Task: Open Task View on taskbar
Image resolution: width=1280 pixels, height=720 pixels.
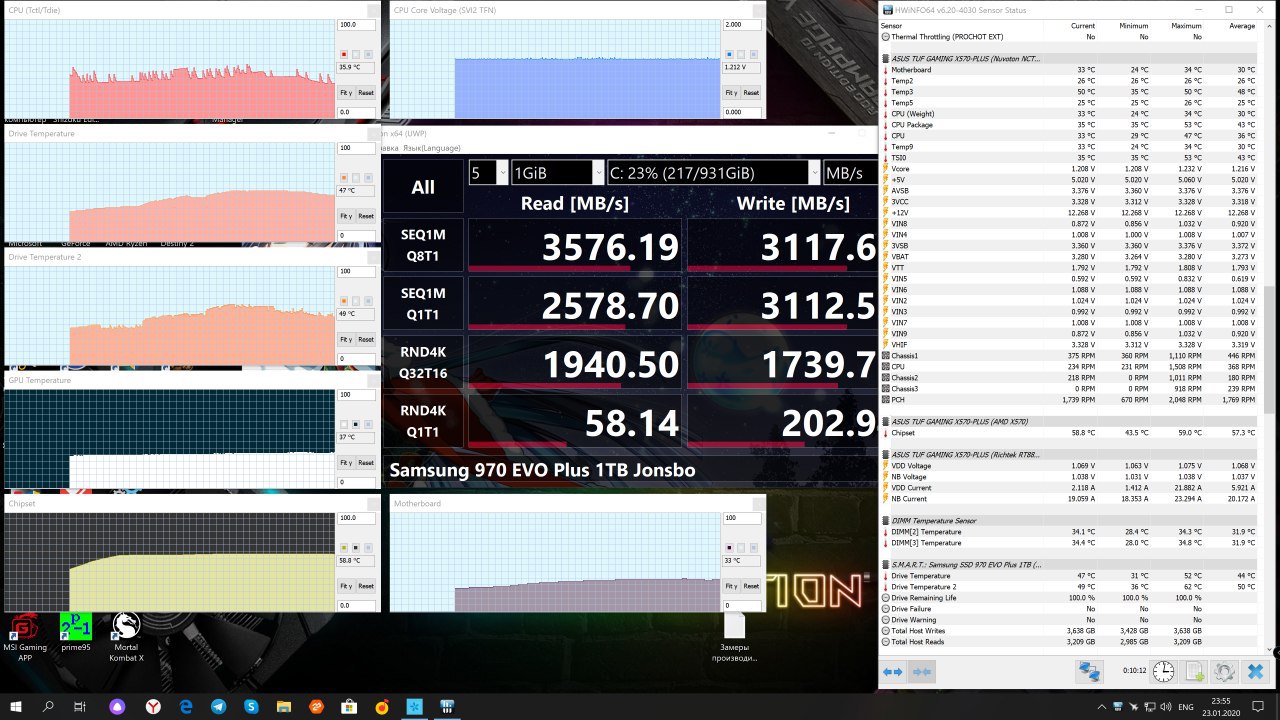Action: [x=80, y=706]
